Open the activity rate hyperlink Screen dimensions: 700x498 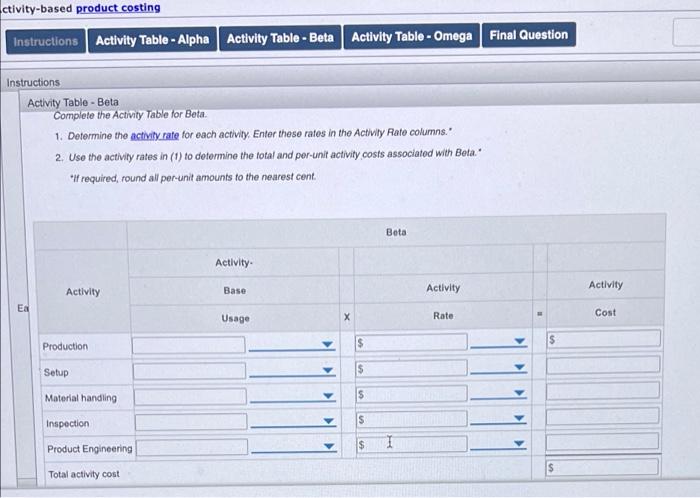click(154, 135)
